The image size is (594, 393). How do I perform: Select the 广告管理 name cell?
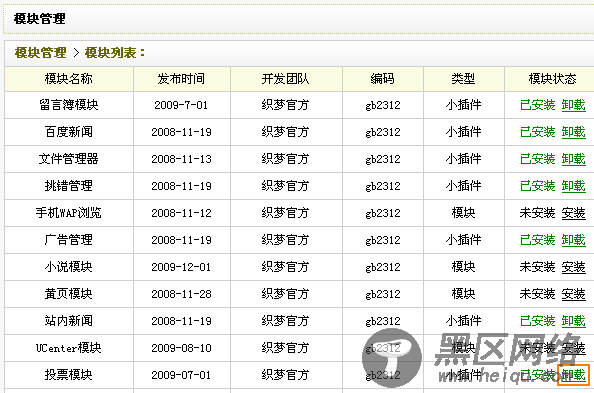coord(69,240)
